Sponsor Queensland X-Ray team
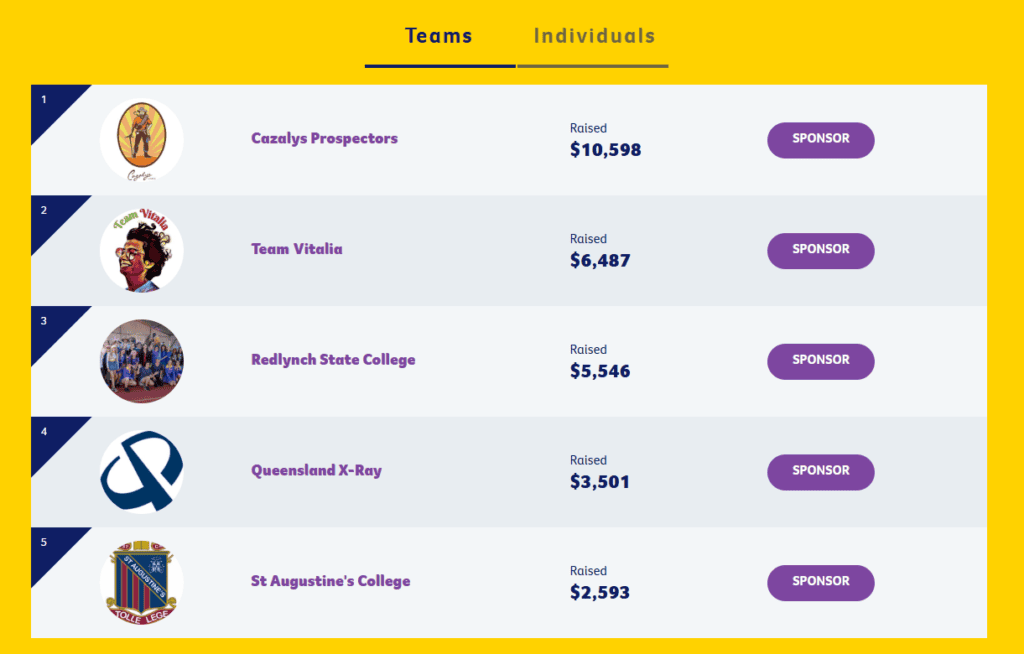The width and height of the screenshot is (1024, 654). pyautogui.click(x=821, y=472)
